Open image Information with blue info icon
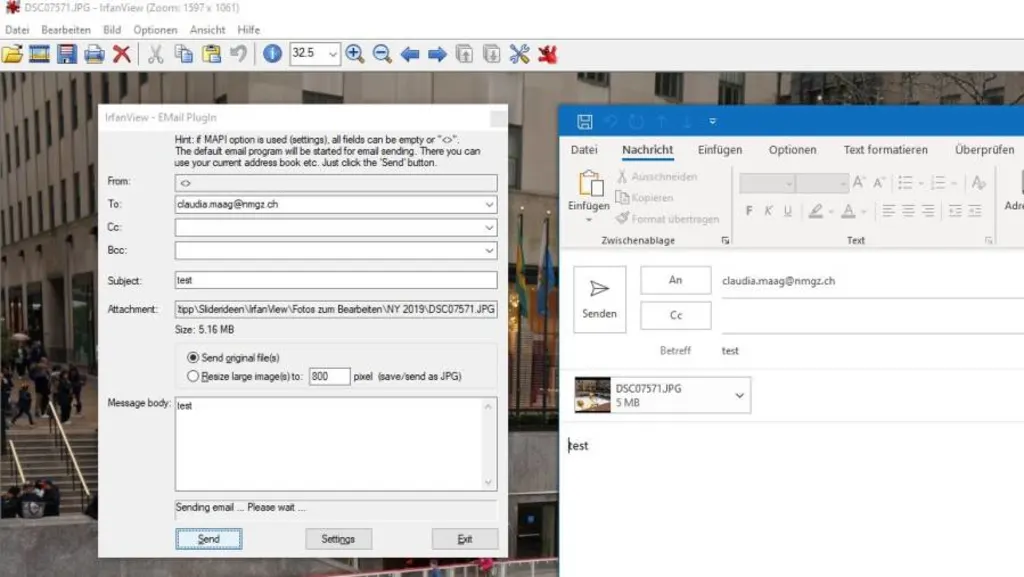The height and width of the screenshot is (577, 1024). coord(272,54)
